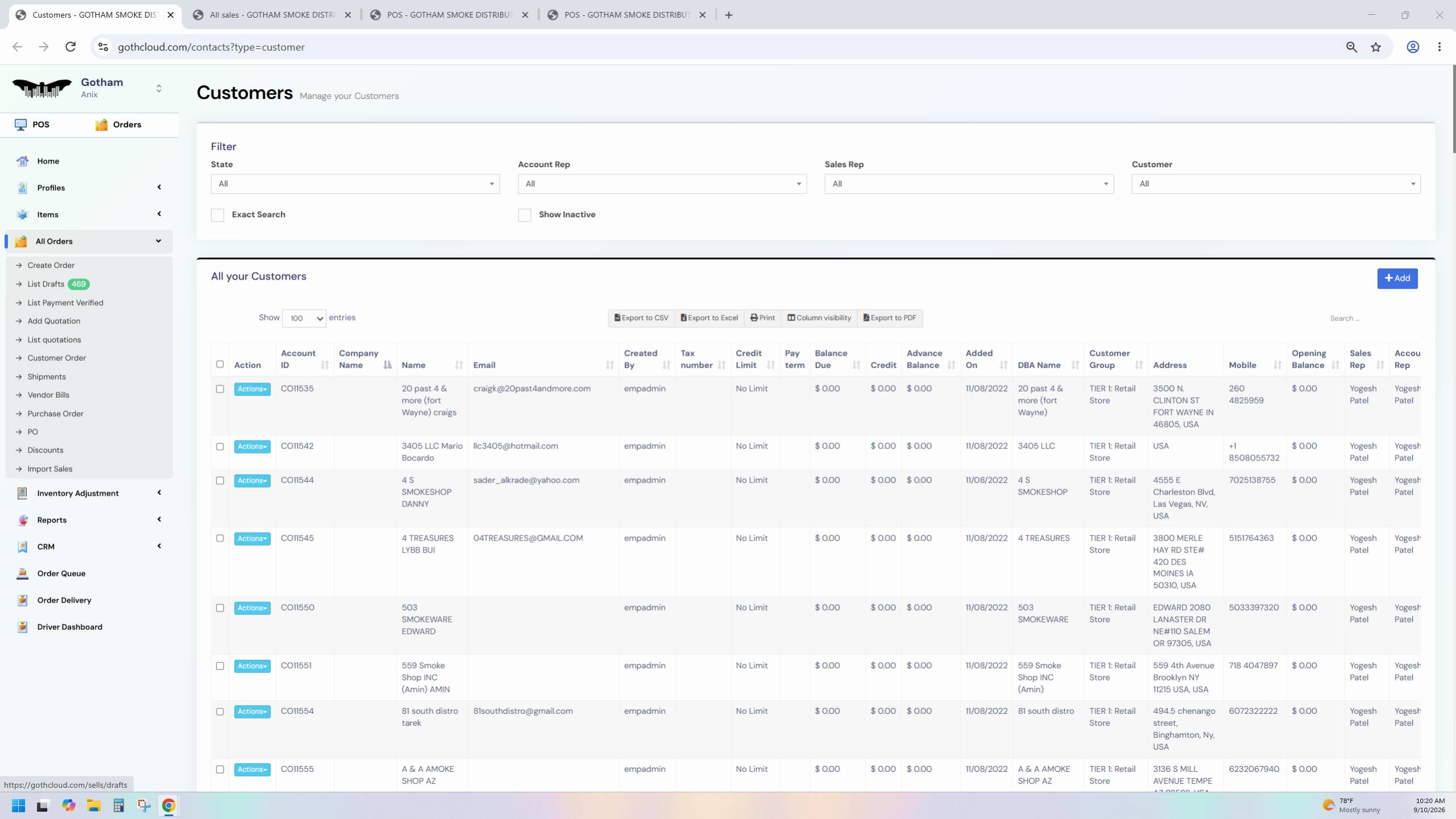The height and width of the screenshot is (819, 1456).
Task: Open the State filter dropdown
Action: [355, 184]
